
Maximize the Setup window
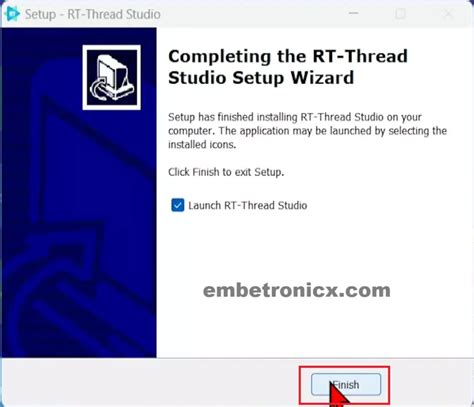tap(400, 14)
